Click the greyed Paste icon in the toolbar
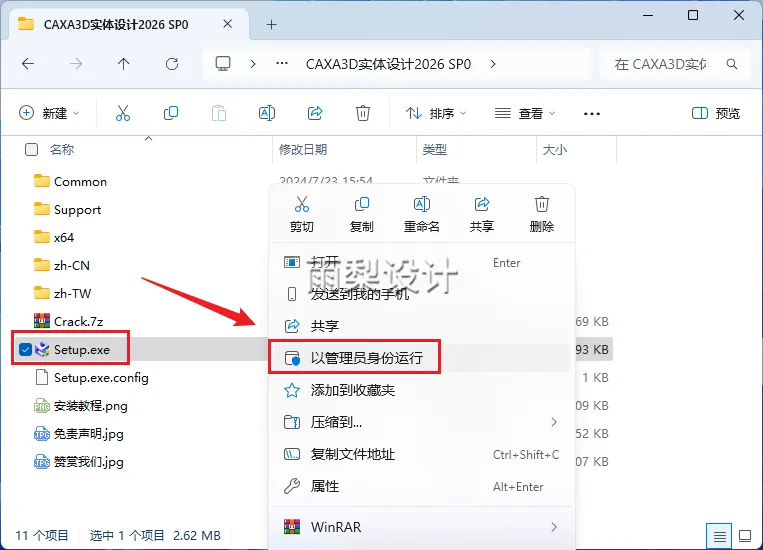Image resolution: width=763 pixels, height=550 pixels. tap(218, 113)
